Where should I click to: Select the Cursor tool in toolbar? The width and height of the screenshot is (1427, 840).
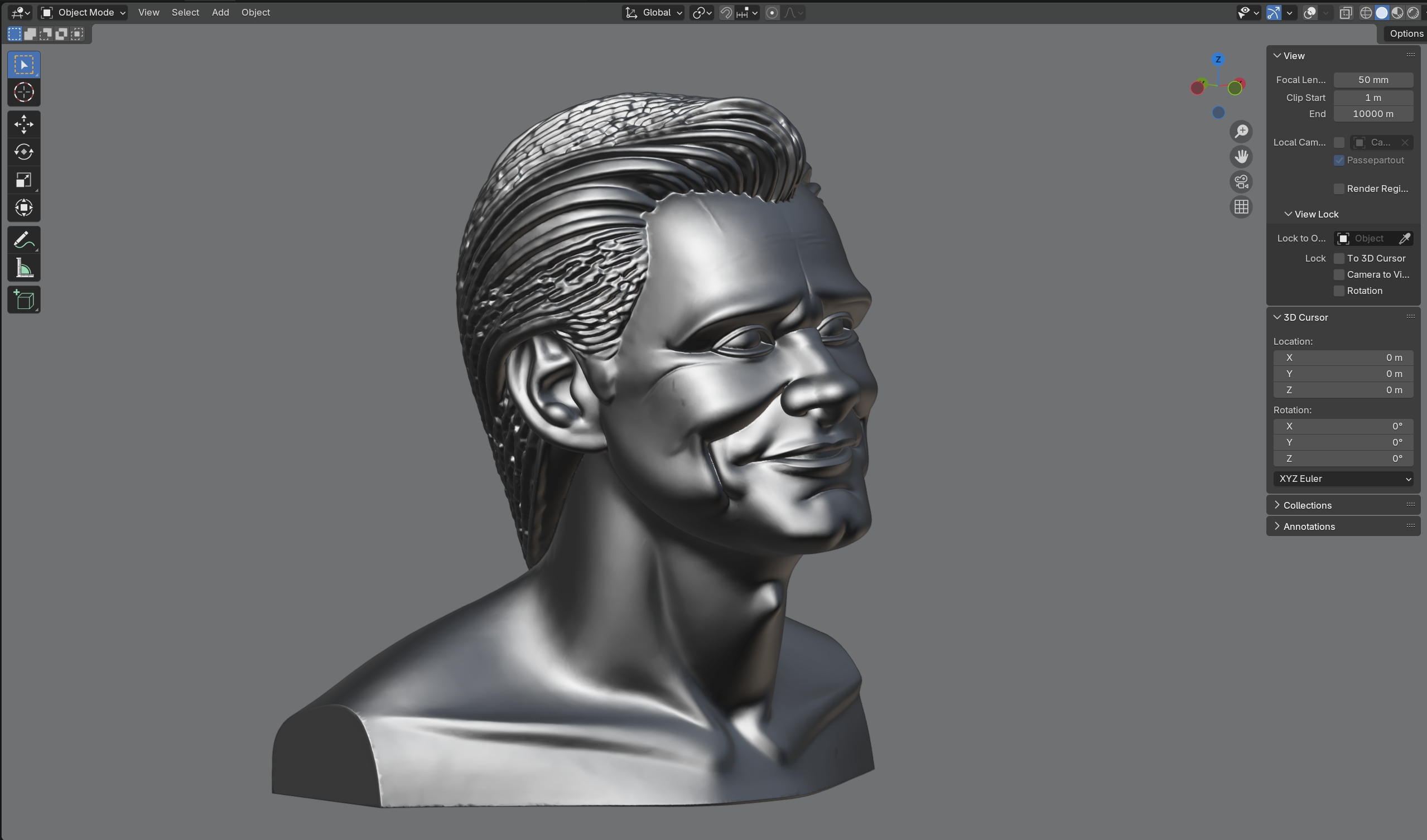click(24, 92)
